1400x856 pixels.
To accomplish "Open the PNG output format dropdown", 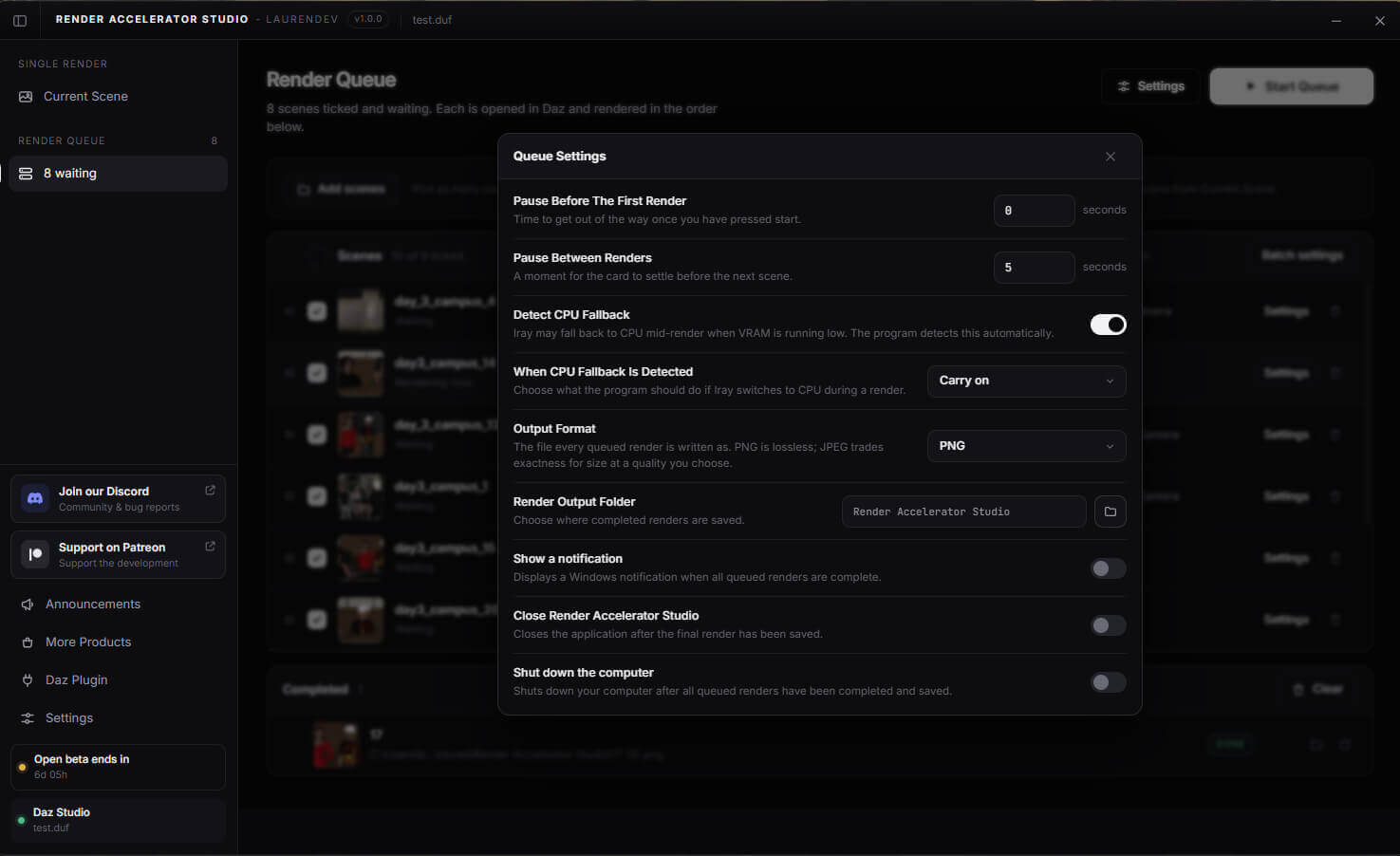I will (x=1026, y=446).
